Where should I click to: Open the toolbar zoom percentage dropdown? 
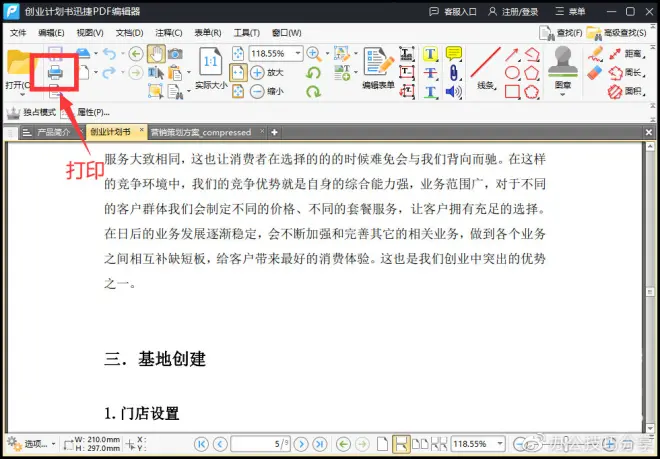point(298,53)
